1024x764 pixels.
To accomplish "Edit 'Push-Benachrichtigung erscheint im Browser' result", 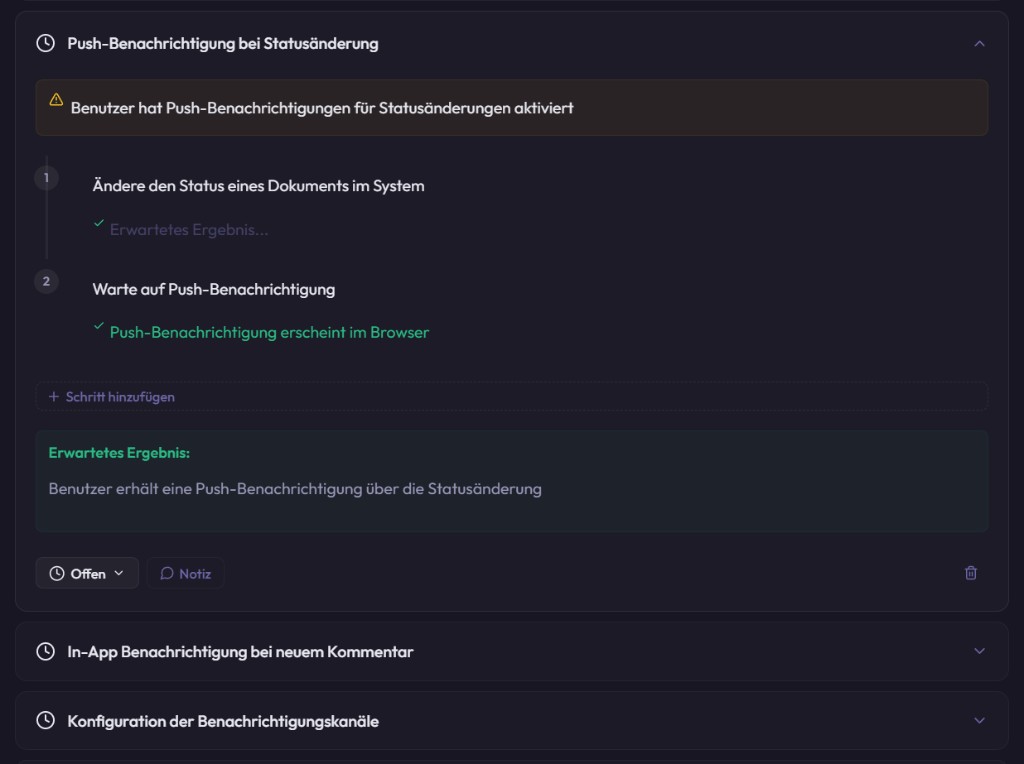I will (269, 332).
